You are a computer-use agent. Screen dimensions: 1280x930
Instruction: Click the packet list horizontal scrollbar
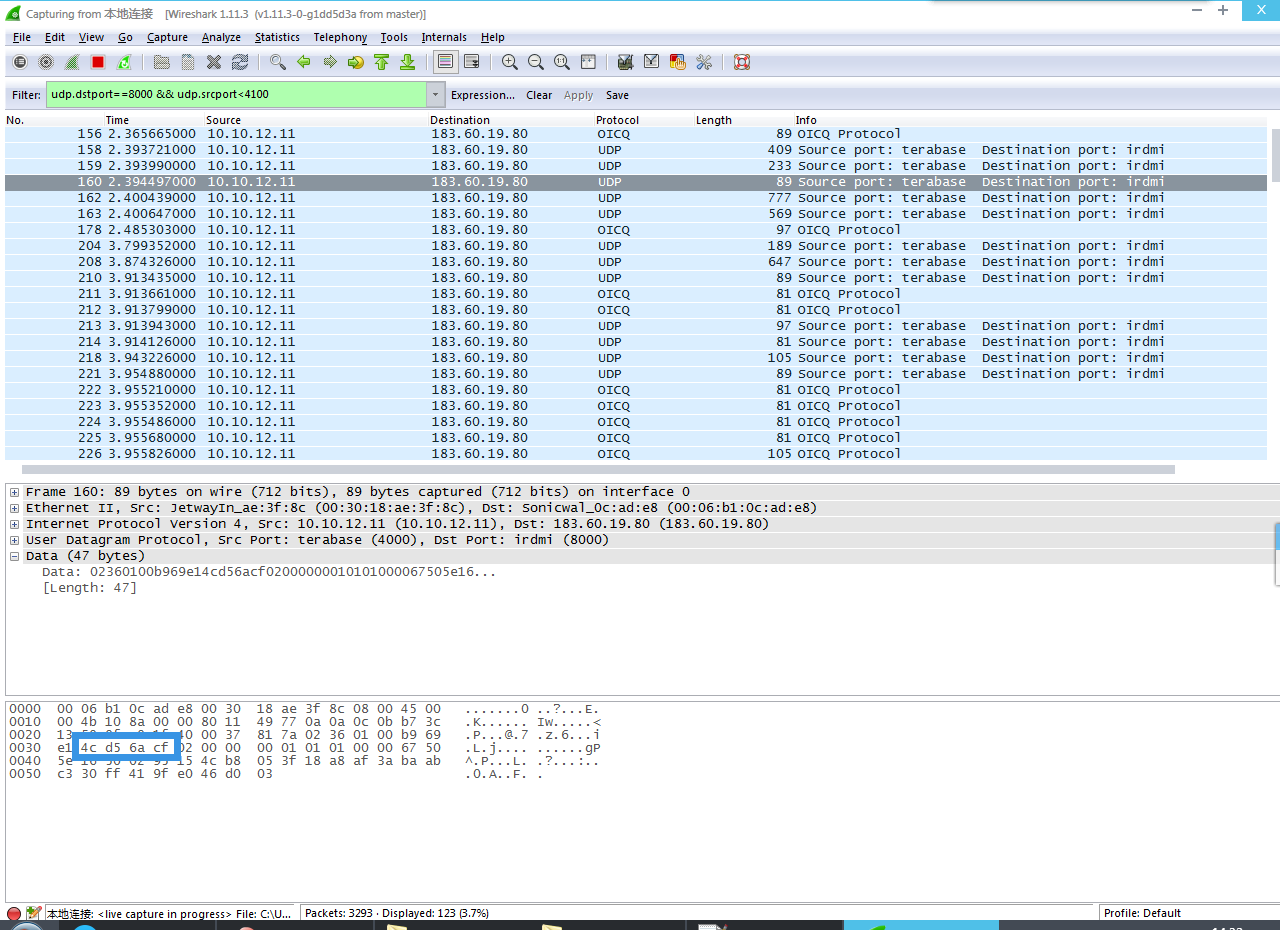coord(597,469)
